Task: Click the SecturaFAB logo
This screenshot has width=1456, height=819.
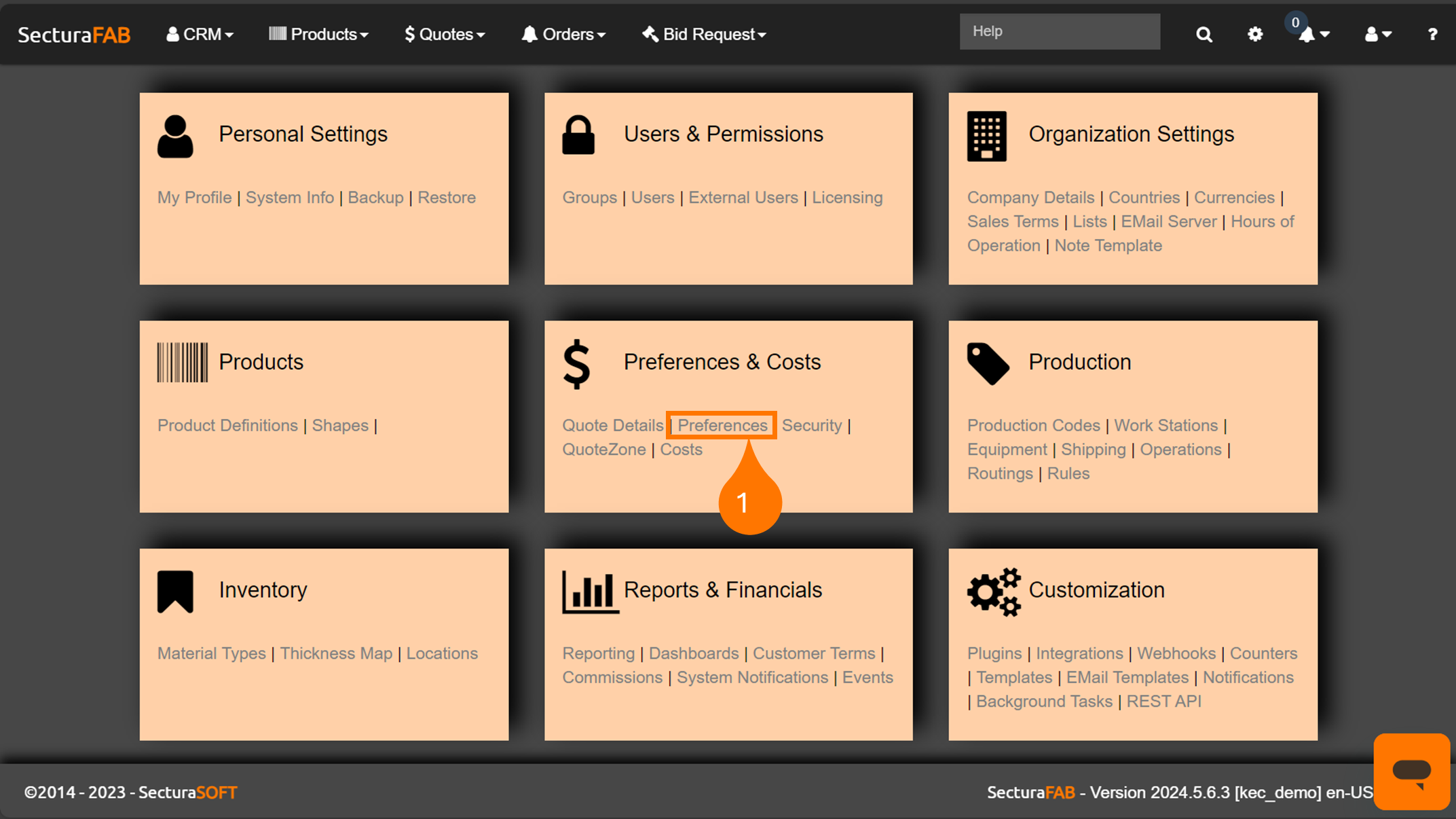Action: [x=74, y=35]
